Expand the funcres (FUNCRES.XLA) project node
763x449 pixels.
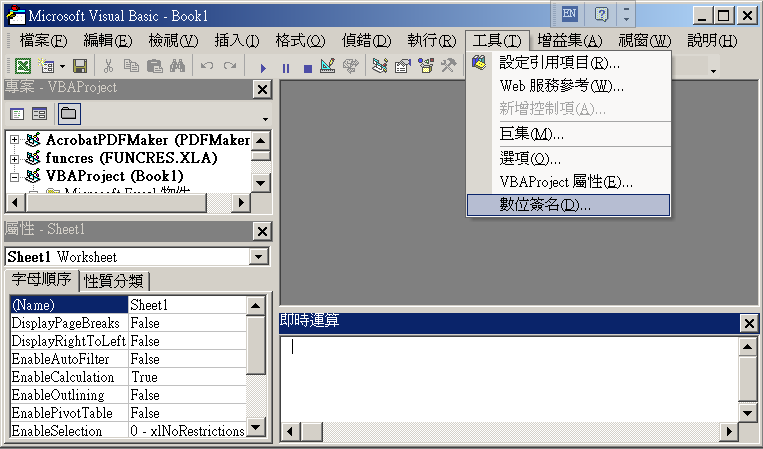15,159
